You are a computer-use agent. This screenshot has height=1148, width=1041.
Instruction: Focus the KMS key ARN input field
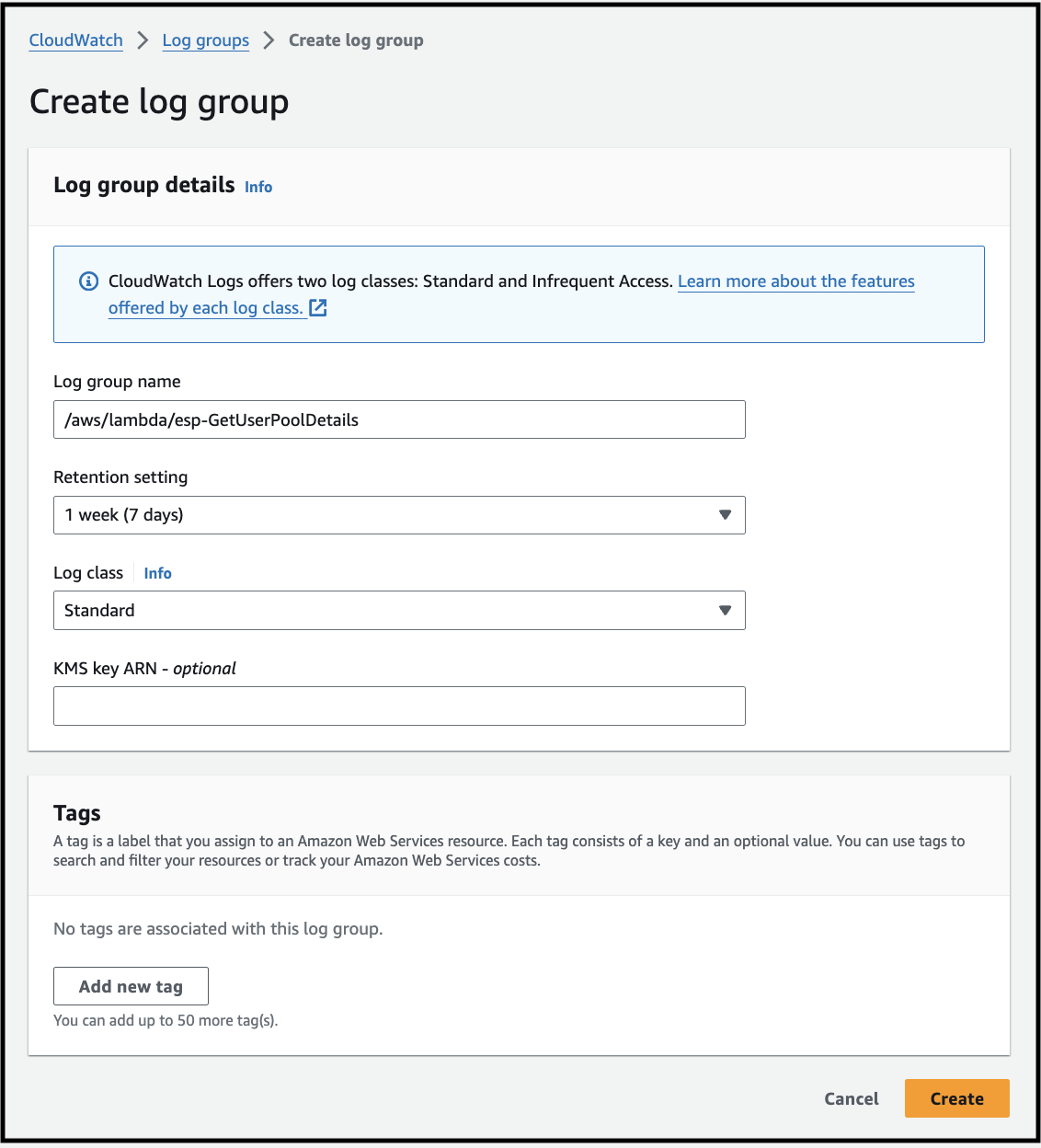point(399,706)
